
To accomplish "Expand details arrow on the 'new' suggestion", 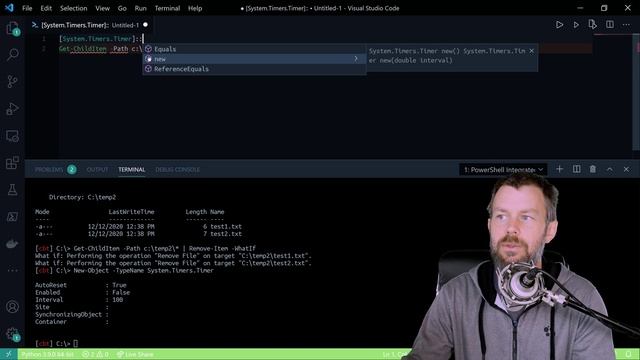I will (x=356, y=59).
